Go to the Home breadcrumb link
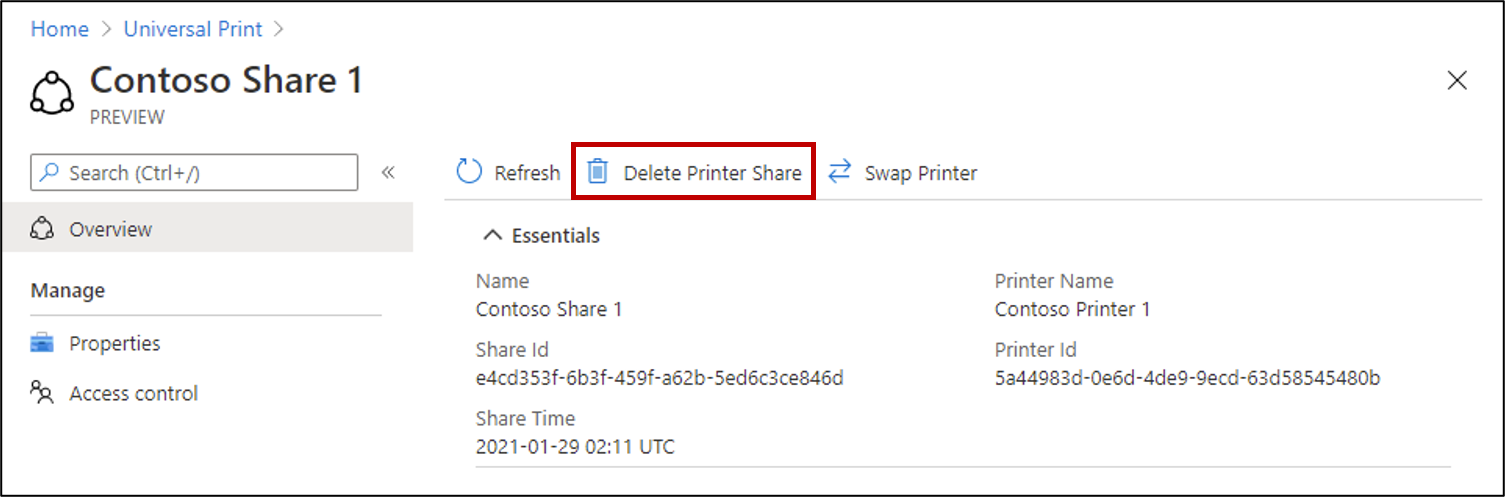The height and width of the screenshot is (497, 1505). 60,29
